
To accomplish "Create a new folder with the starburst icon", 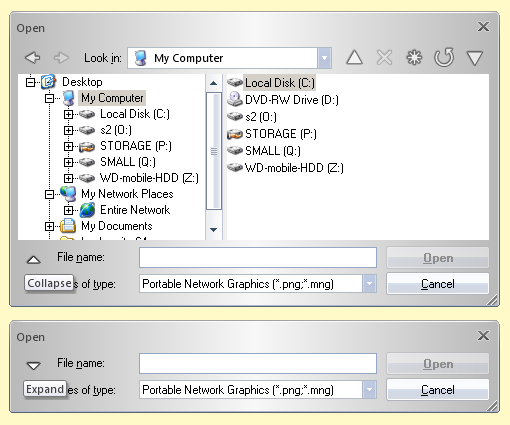I will coord(414,58).
